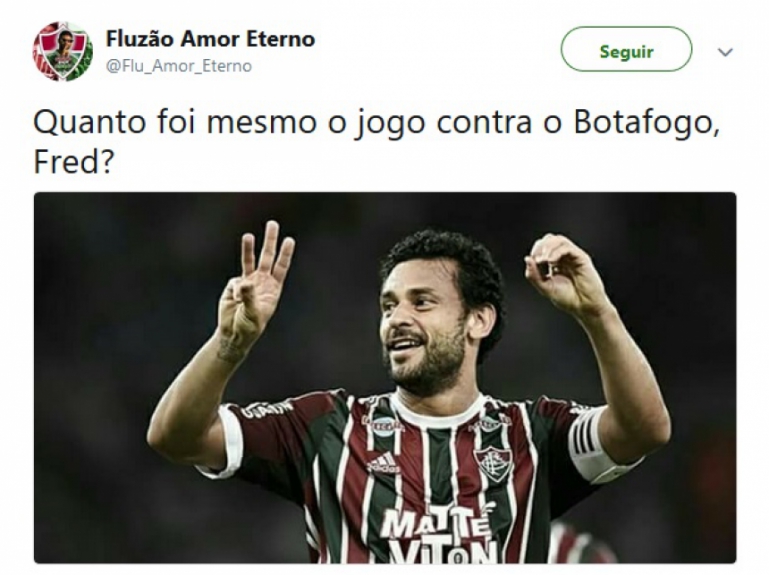769x575 pixels.
Task: Click the Fluminense crest on the jersey
Action: coord(494,464)
